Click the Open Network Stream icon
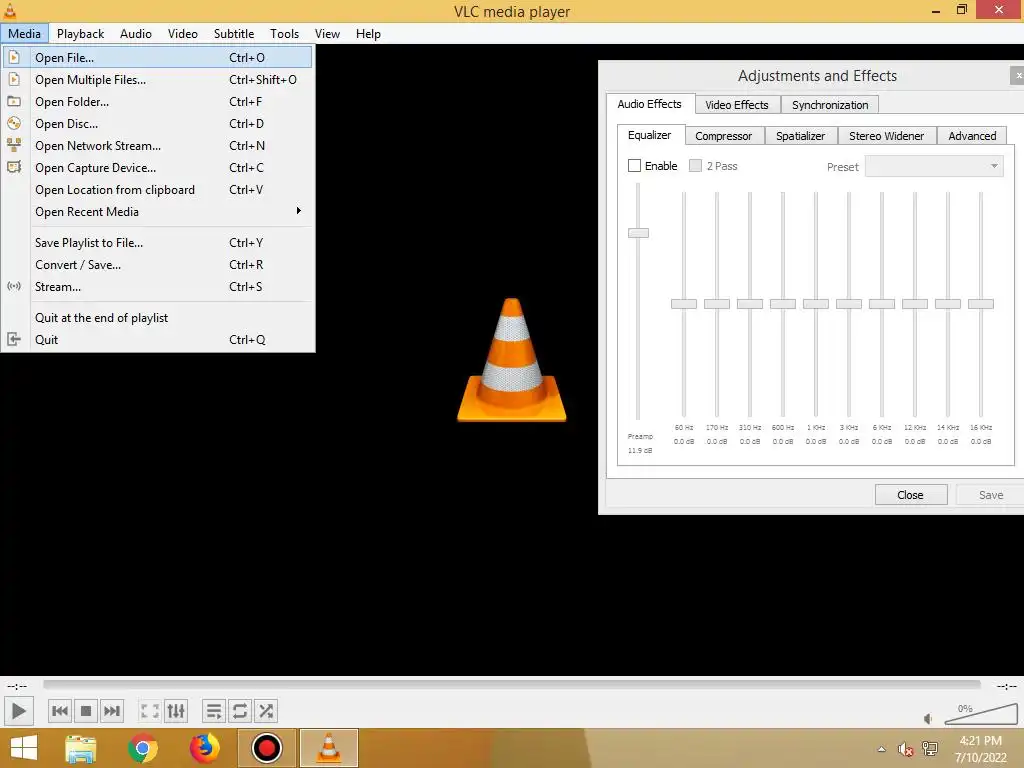 click(14, 145)
